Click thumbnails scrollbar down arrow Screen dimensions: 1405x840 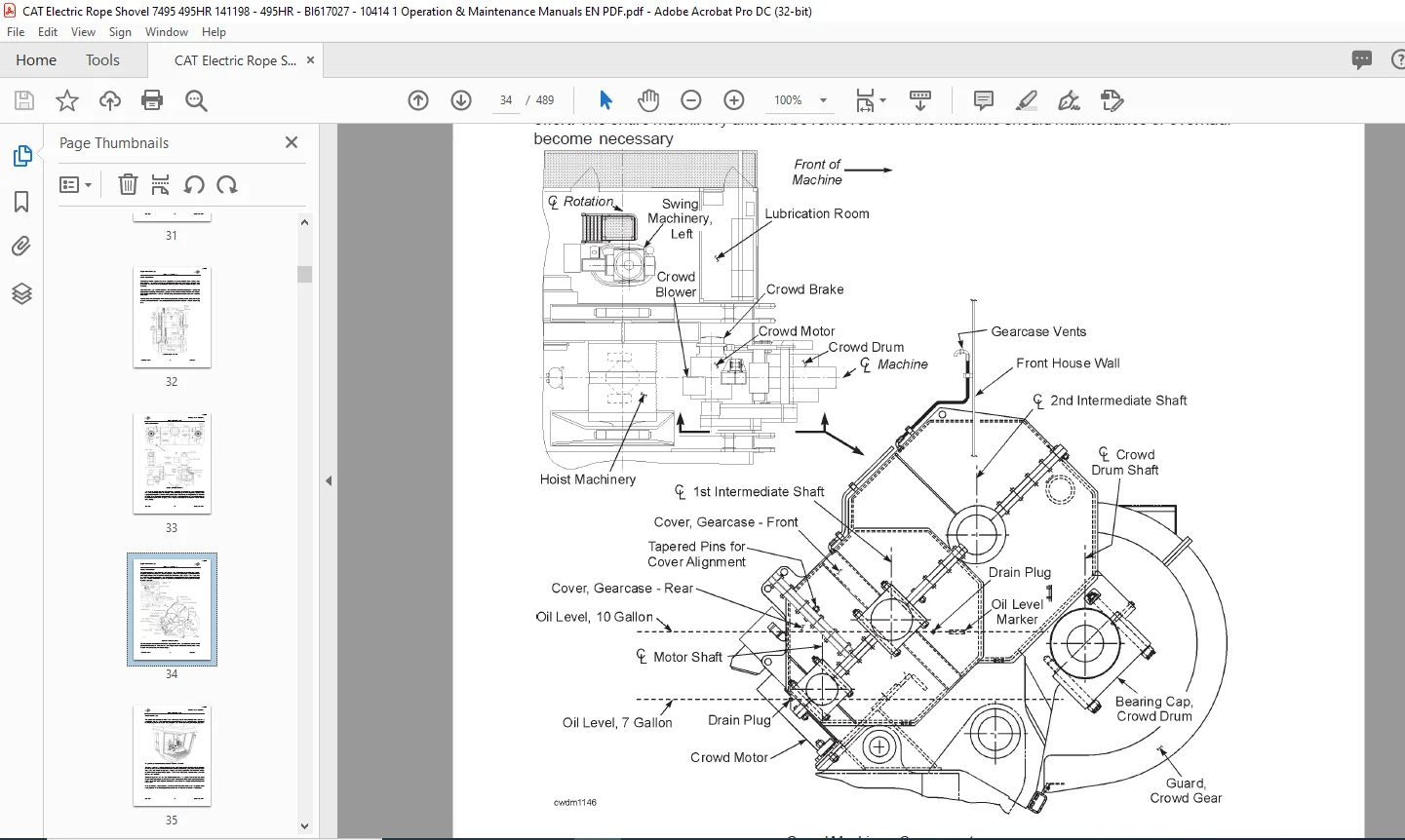point(304,826)
